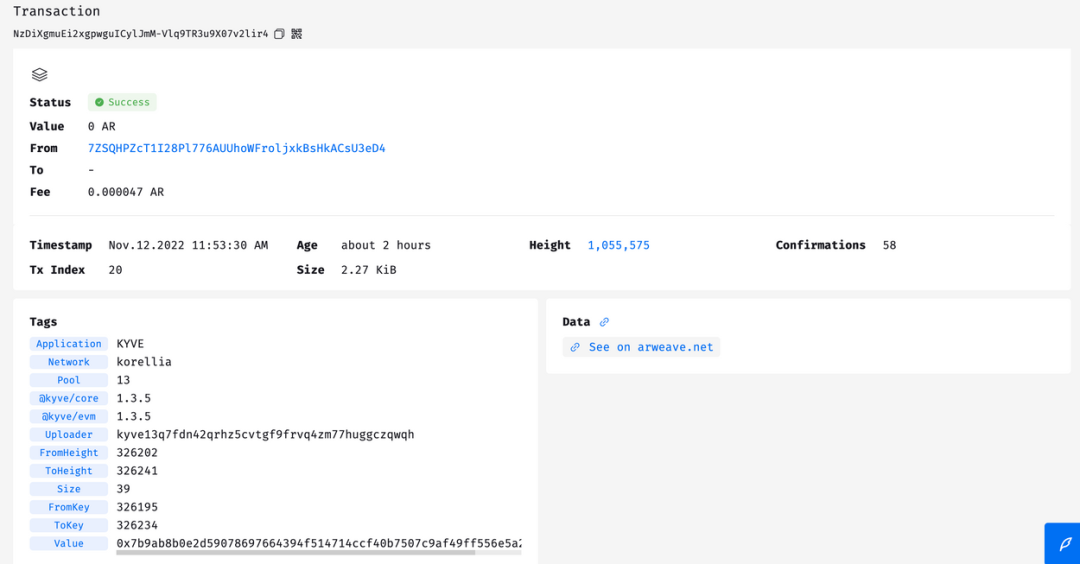Click the Pool tag label
The image size is (1080, 564).
pos(69,380)
